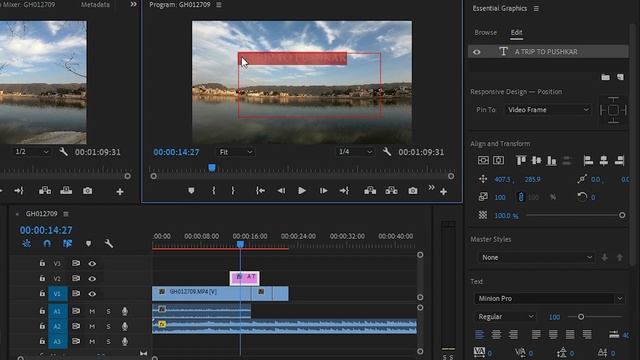Create new layer in Essential Graphics
The width and height of the screenshot is (640, 360).
(x=620, y=77)
